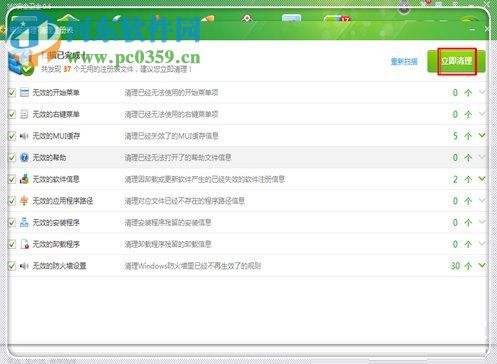This screenshot has width=497, height=364.
Task: Click the 无效的应用程序路径 signpost icon
Action: (x=24, y=201)
